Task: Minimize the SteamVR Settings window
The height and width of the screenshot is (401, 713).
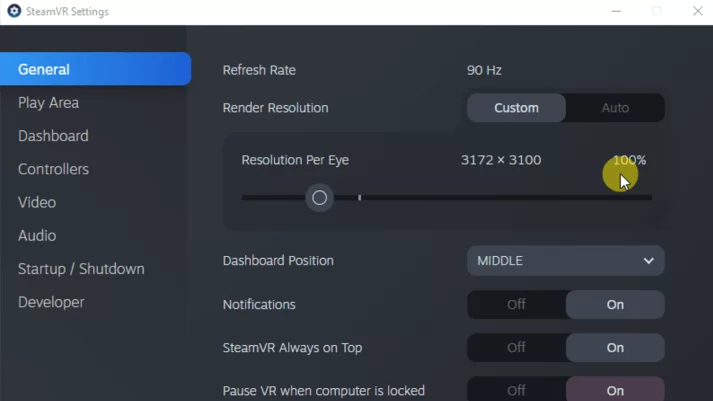Action: click(616, 11)
